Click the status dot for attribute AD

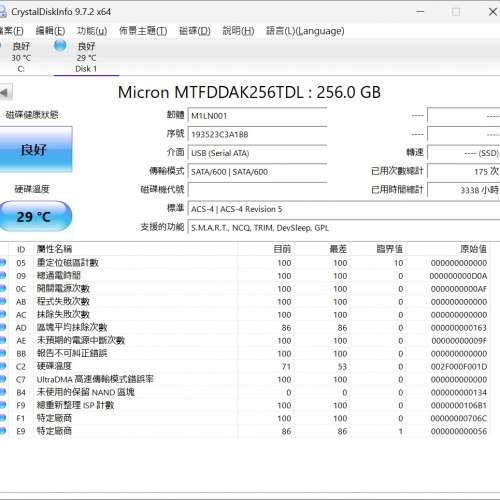coord(3,327)
